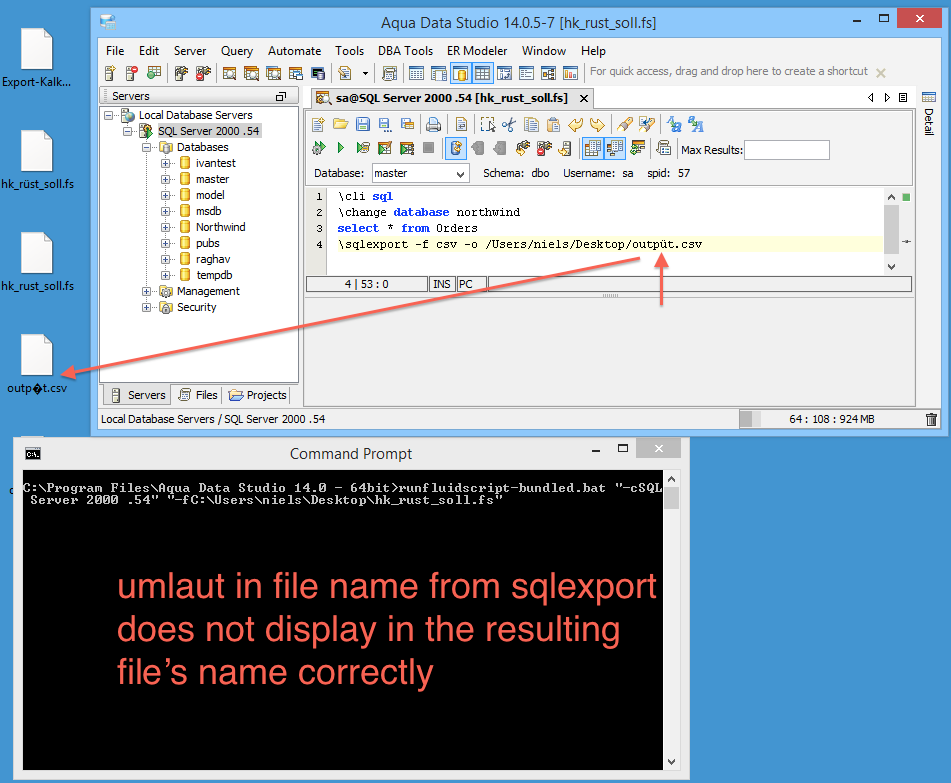The image size is (951, 783).
Task: Click the Max Results input field
Action: [x=787, y=150]
